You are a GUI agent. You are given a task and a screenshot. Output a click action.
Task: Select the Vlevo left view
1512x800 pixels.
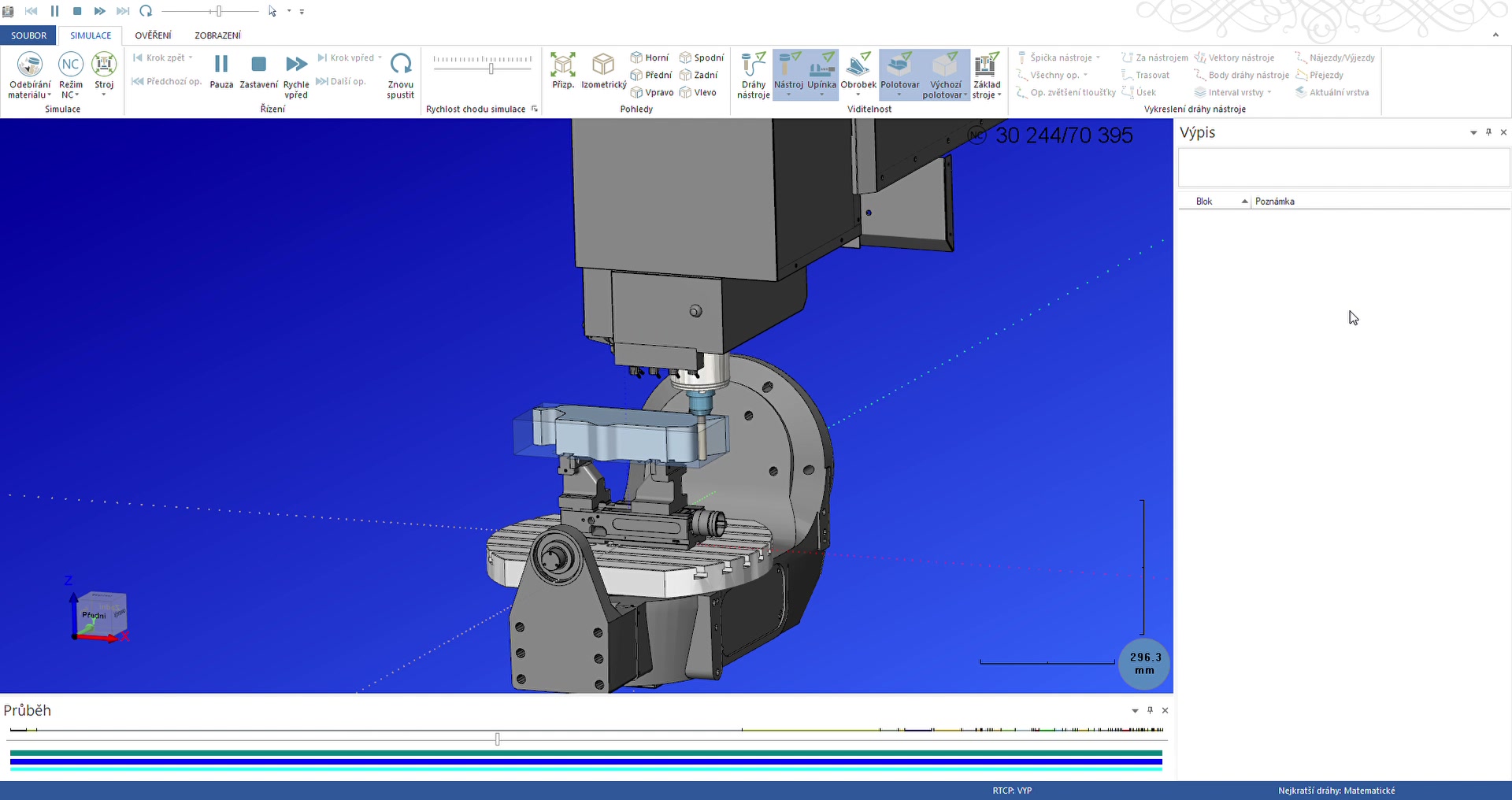698,92
